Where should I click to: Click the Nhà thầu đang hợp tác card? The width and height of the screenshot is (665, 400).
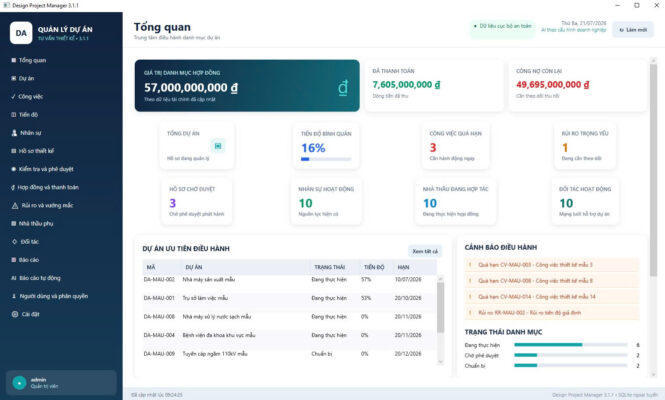[x=455, y=201]
